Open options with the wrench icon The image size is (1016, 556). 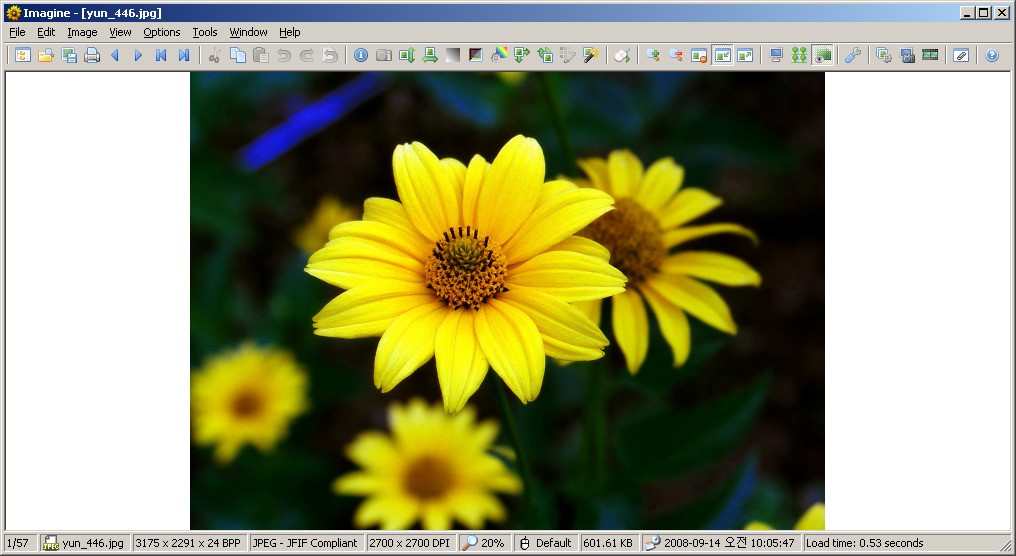click(x=852, y=56)
